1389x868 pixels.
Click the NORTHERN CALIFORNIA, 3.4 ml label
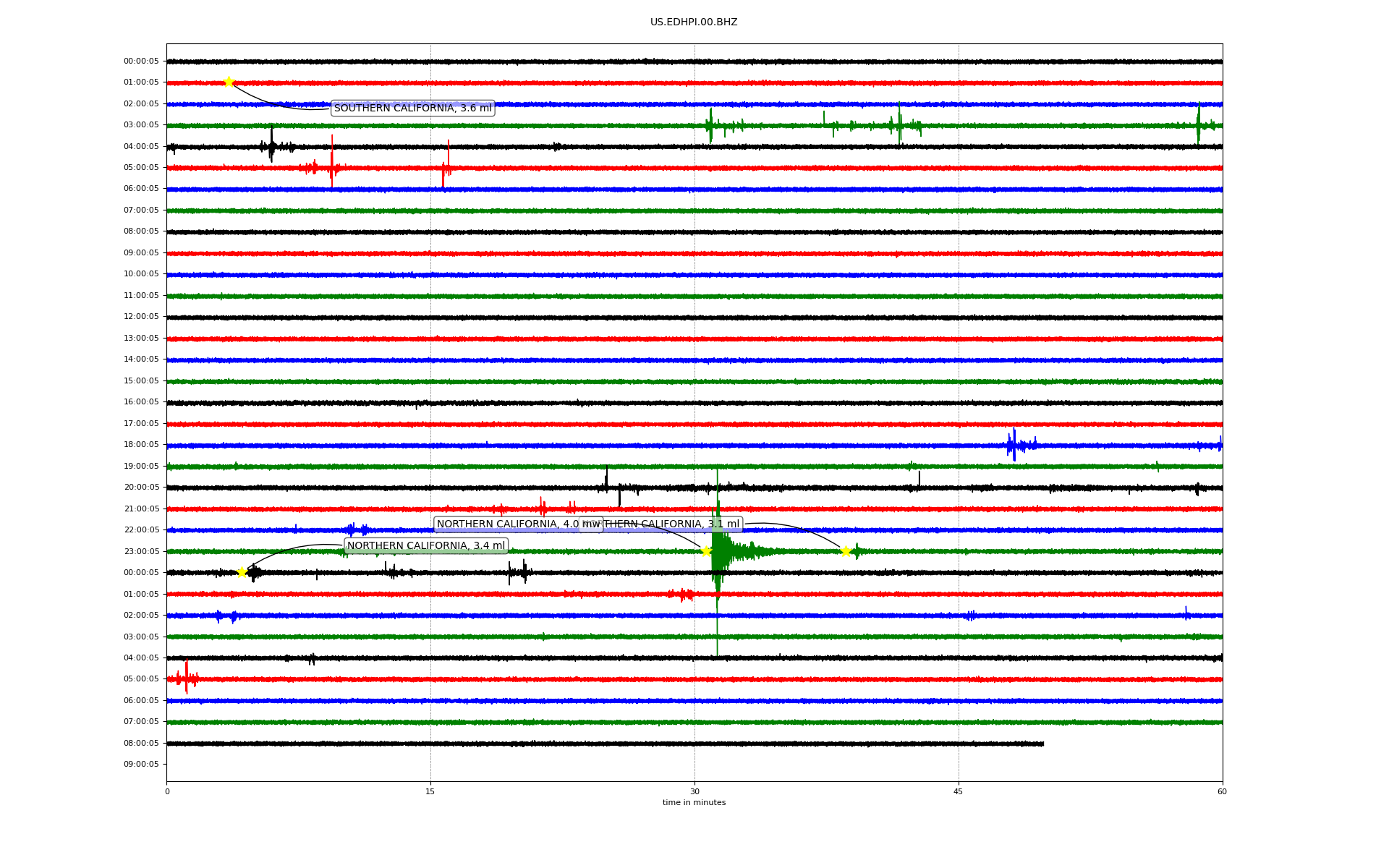point(426,546)
